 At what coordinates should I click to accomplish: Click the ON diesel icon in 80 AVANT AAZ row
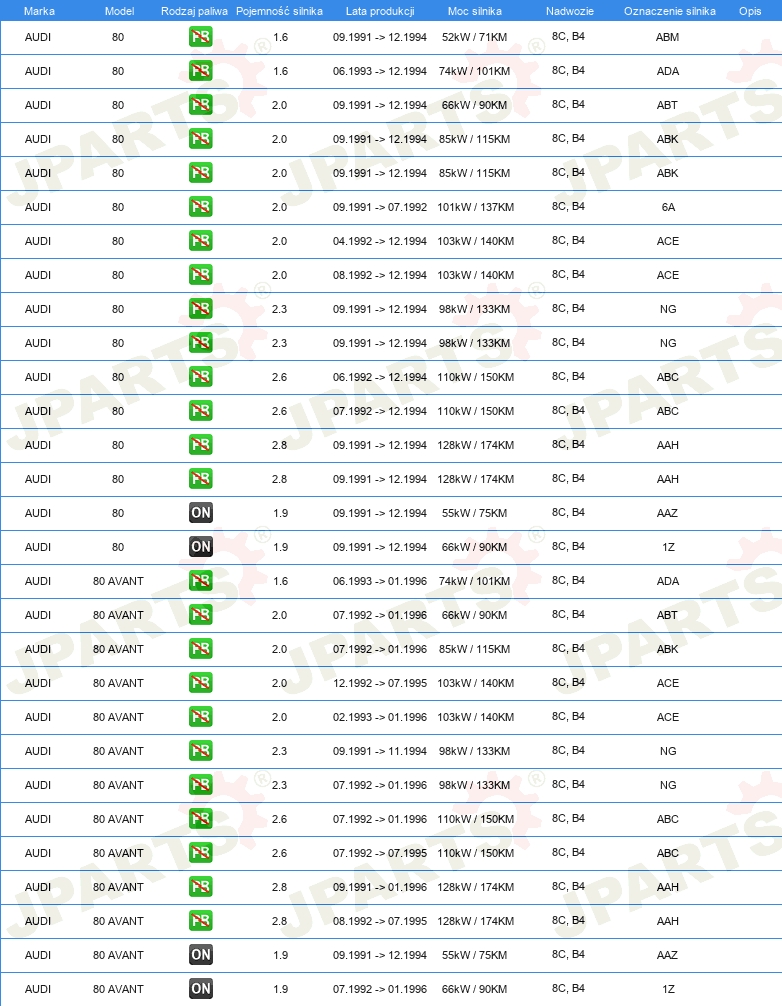tap(201, 955)
